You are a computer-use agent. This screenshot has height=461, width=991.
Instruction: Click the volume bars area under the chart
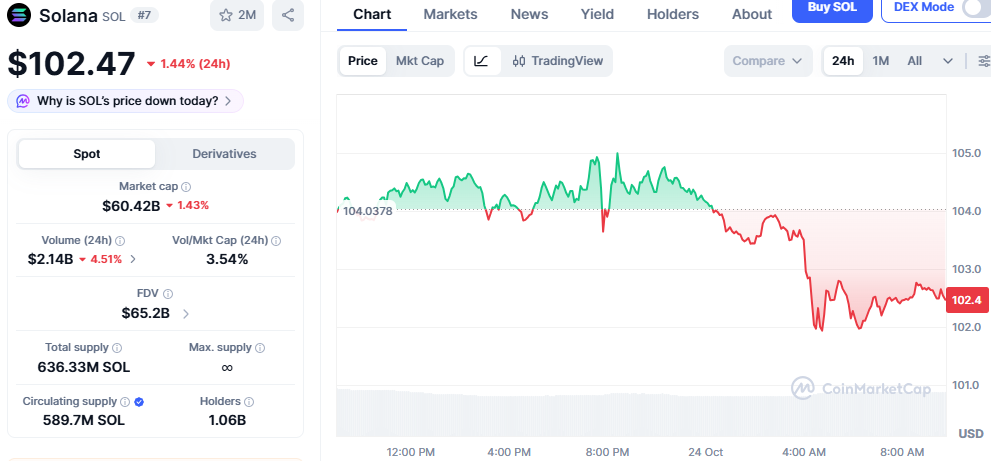pyautogui.click(x=641, y=412)
